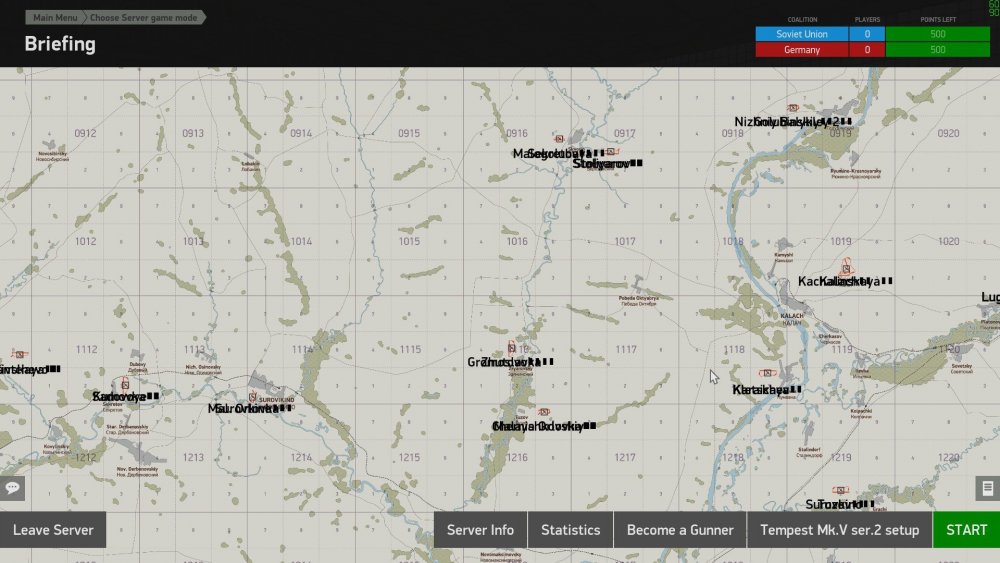
Task: Click Germany points left 500
Action: 938,50
